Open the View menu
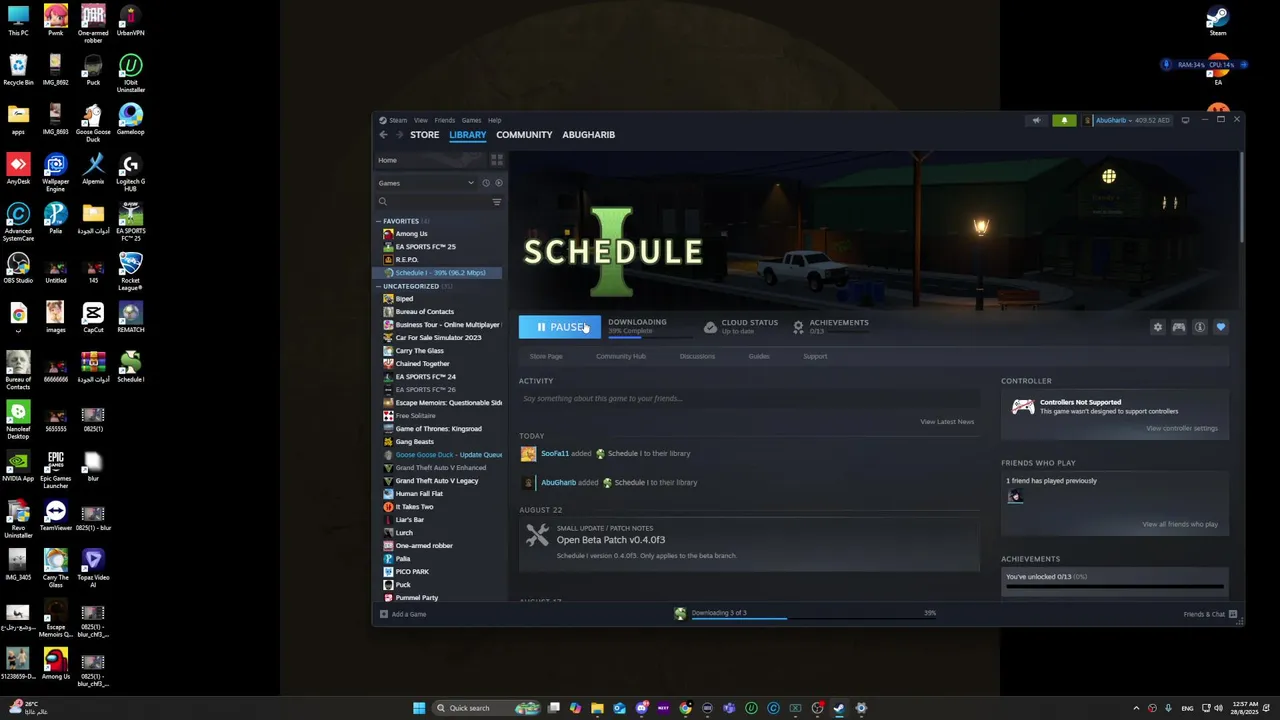The width and height of the screenshot is (1280, 720). click(x=421, y=120)
